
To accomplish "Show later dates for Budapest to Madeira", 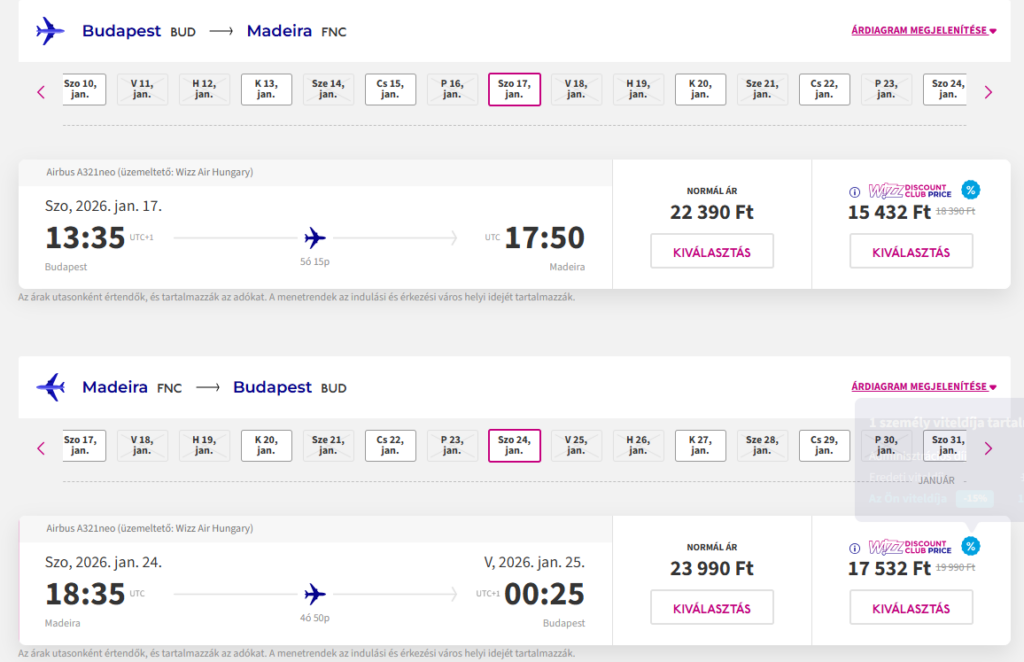I will (x=988, y=92).
